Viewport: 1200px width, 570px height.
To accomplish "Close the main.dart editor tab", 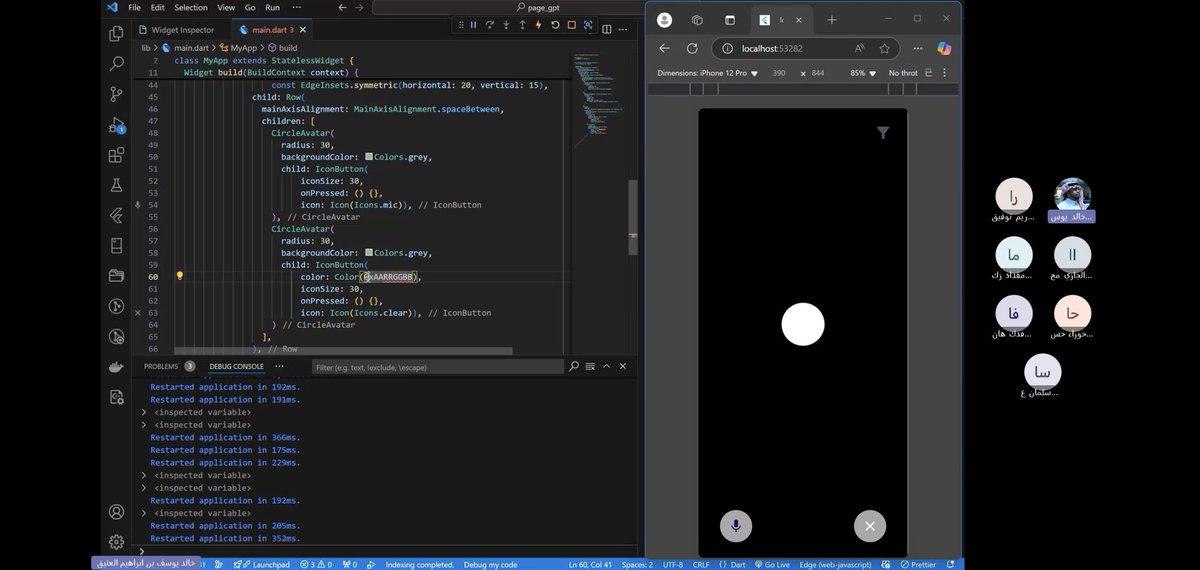I will point(304,30).
